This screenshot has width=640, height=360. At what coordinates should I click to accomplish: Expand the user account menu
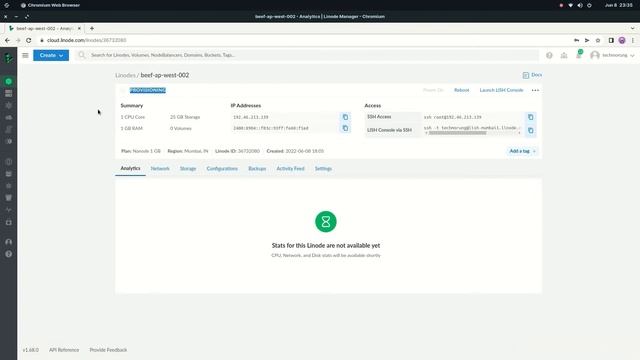coord(612,55)
